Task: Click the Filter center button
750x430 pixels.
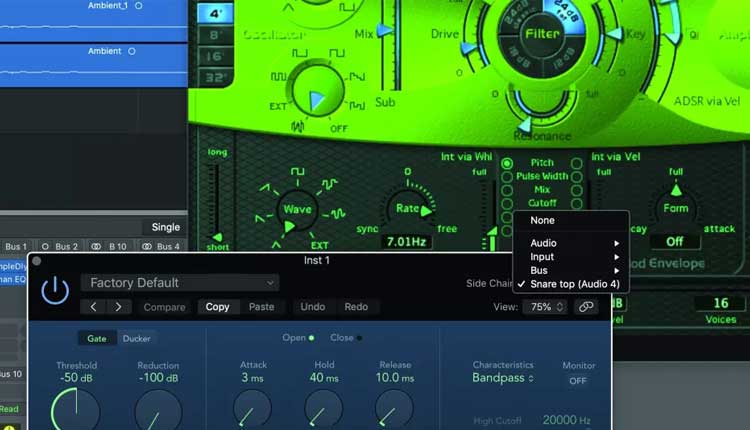Action: [542, 34]
